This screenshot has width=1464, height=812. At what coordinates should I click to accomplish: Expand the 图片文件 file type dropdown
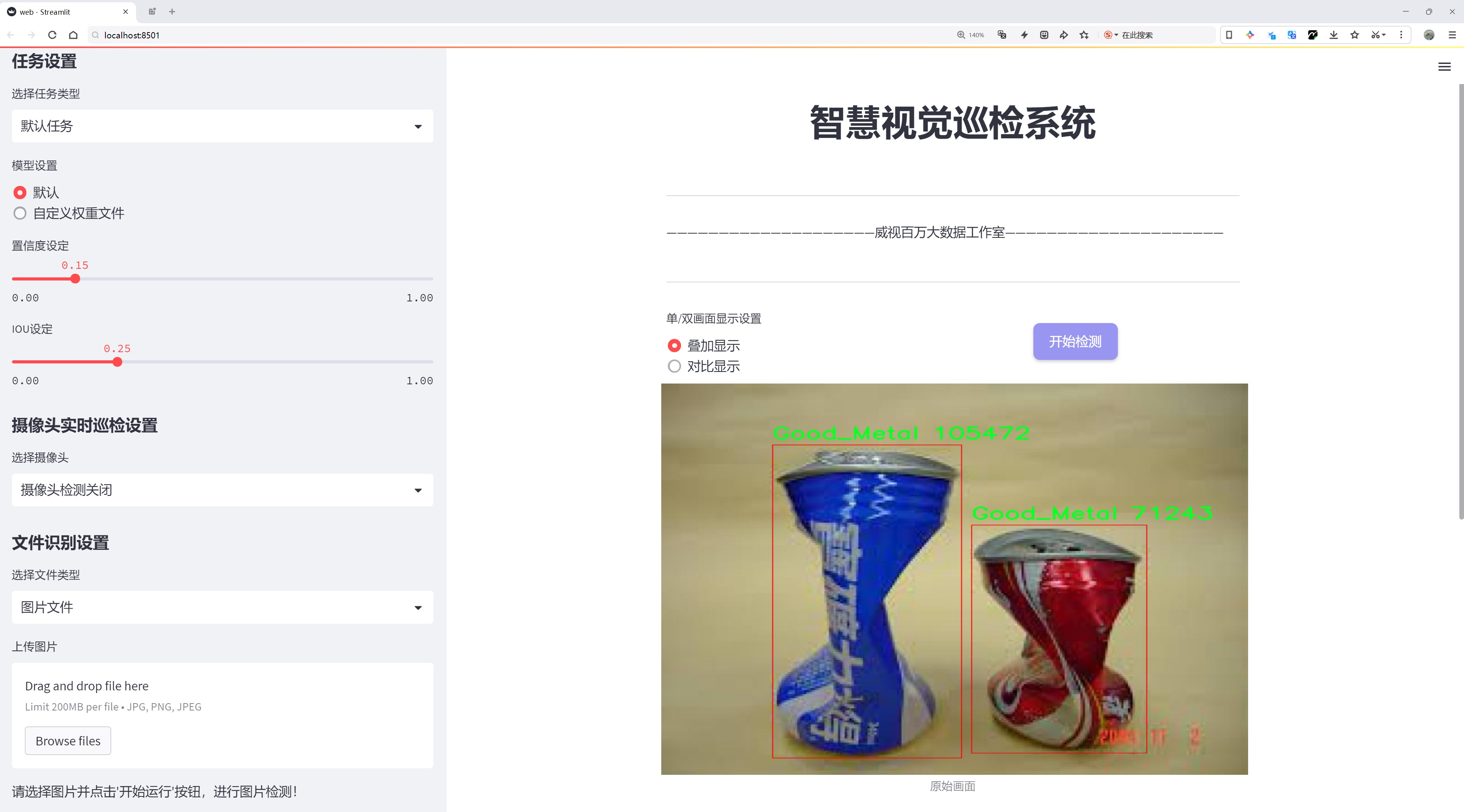(x=222, y=607)
